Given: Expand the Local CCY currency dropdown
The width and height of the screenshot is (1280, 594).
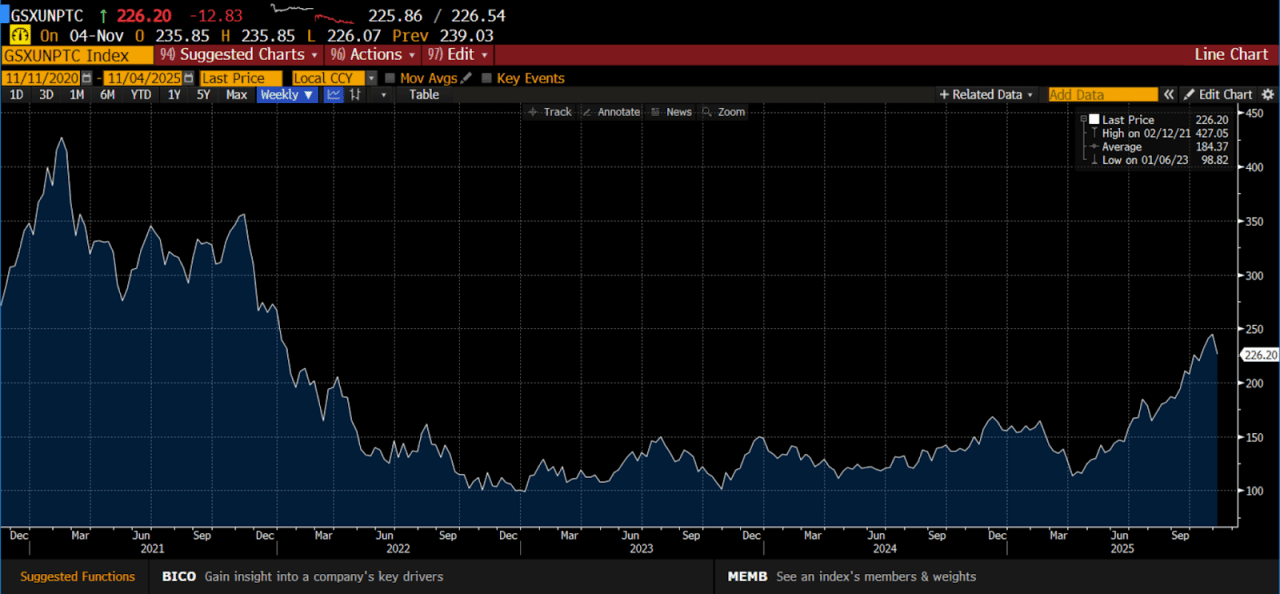Looking at the screenshot, I should [371, 78].
